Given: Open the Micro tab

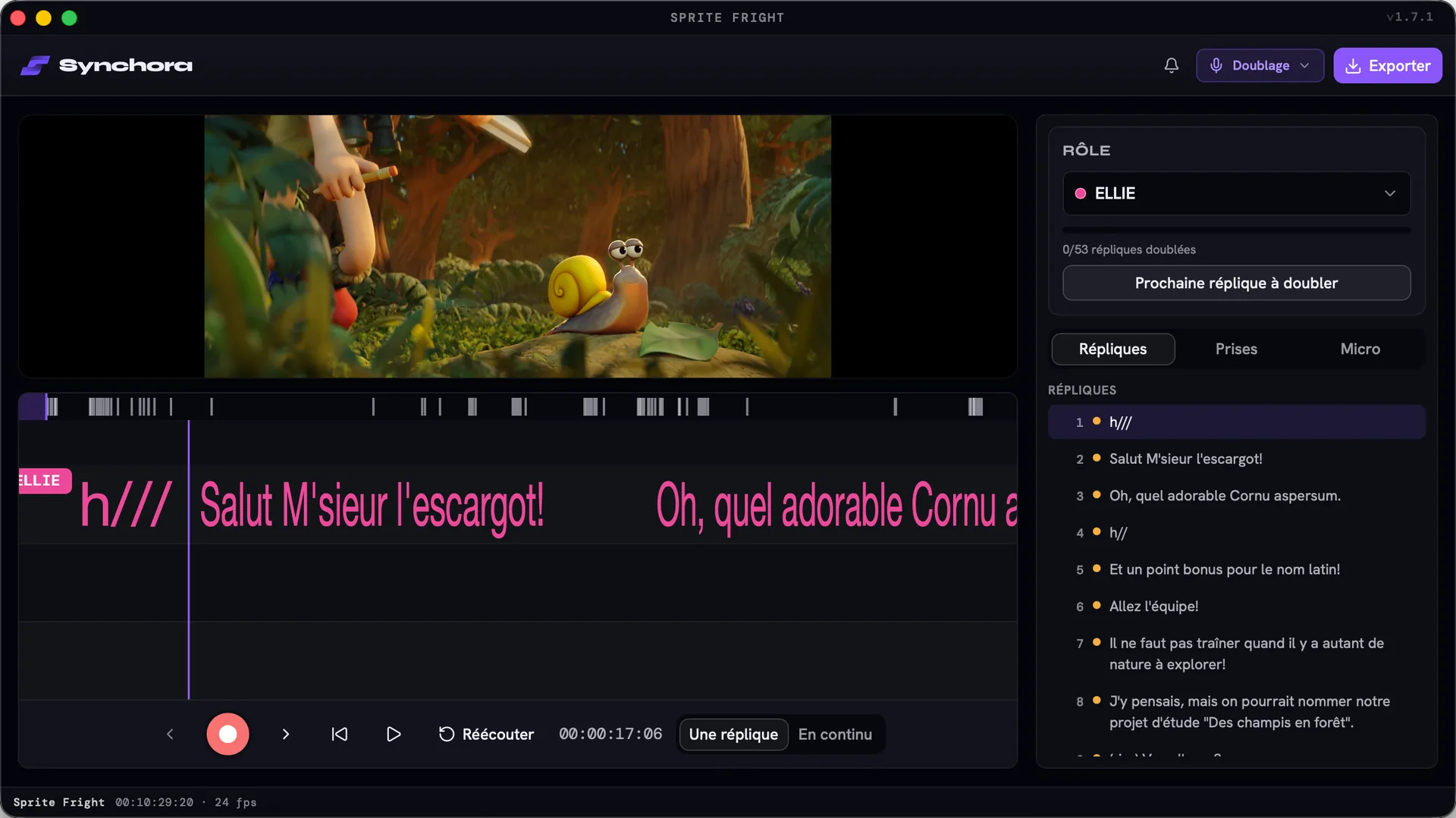Looking at the screenshot, I should [1360, 349].
